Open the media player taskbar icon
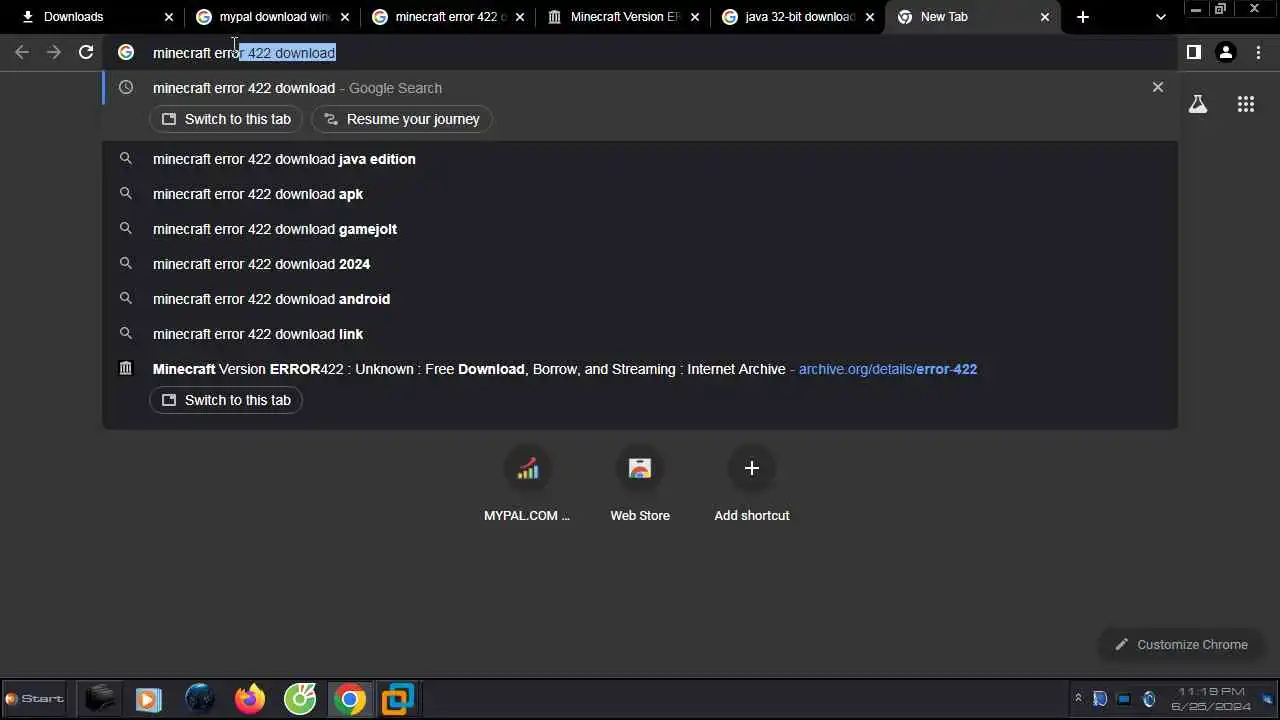This screenshot has width=1280, height=720. coord(149,699)
